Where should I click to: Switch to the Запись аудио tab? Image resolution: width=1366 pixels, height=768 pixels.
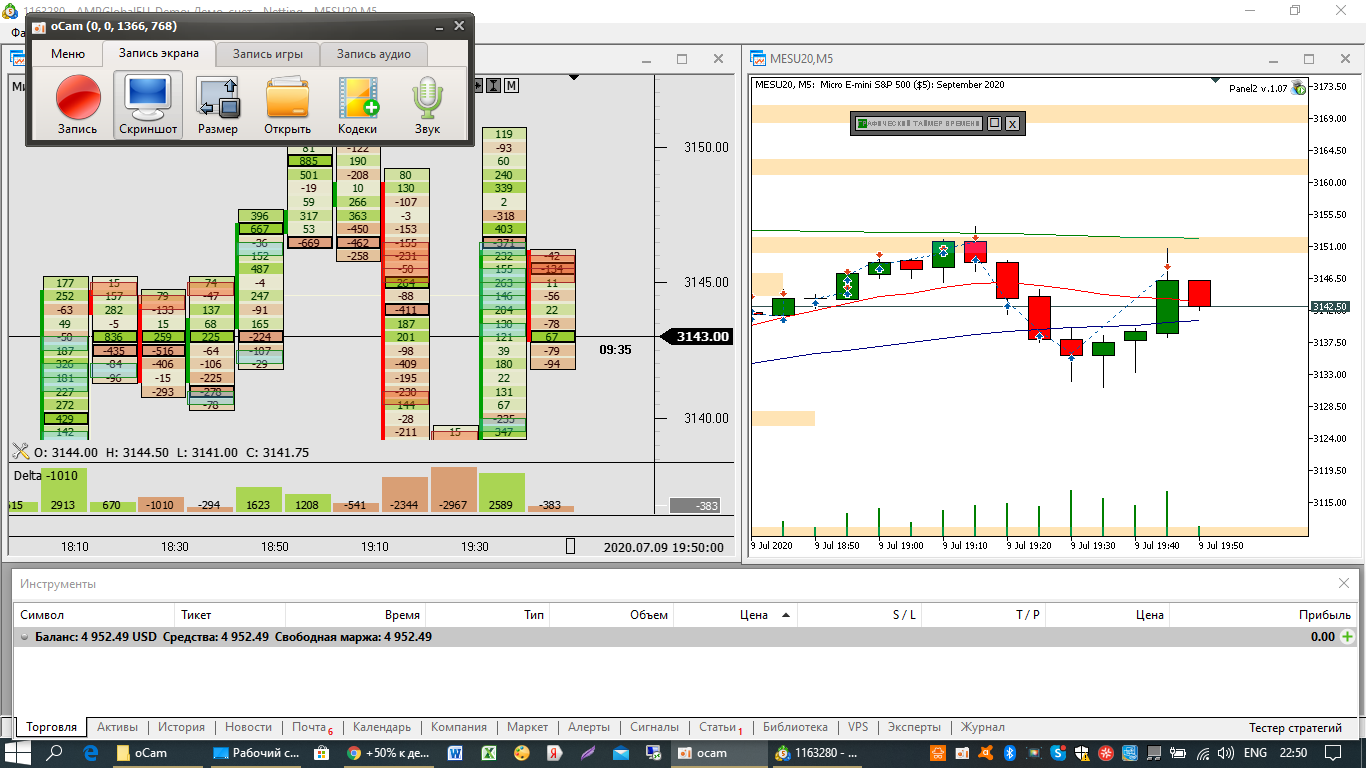coord(373,54)
